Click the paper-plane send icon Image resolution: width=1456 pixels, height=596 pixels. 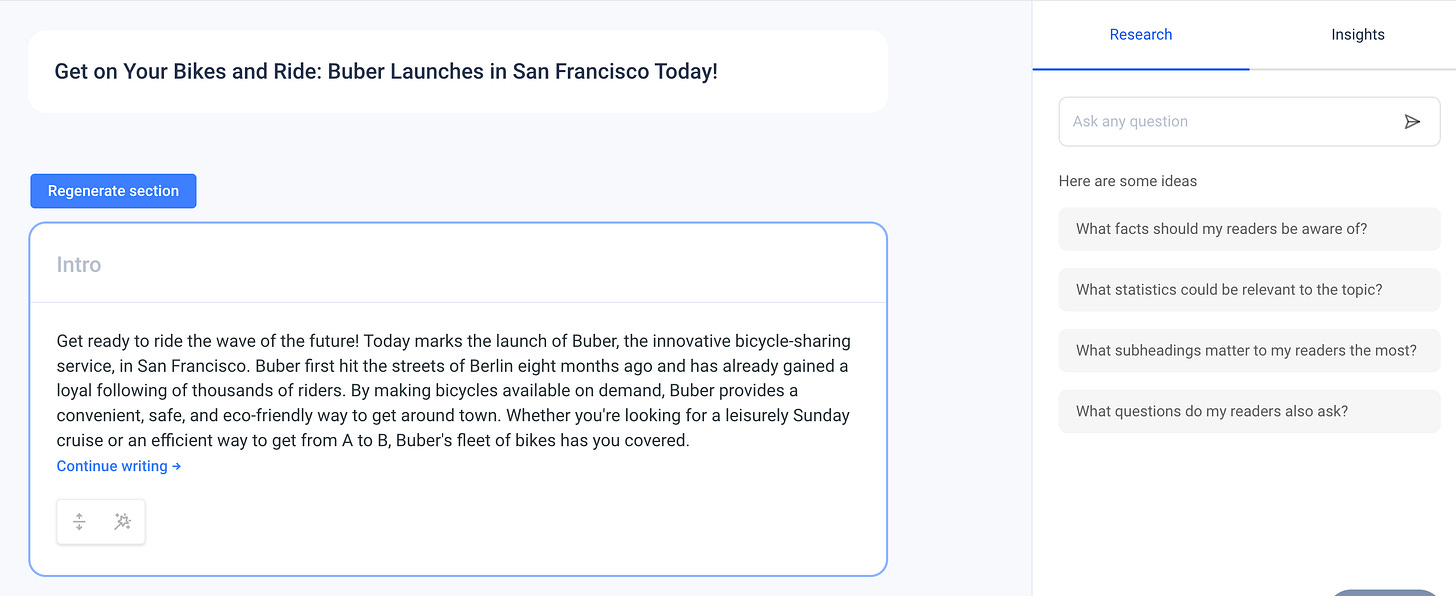coord(1412,122)
